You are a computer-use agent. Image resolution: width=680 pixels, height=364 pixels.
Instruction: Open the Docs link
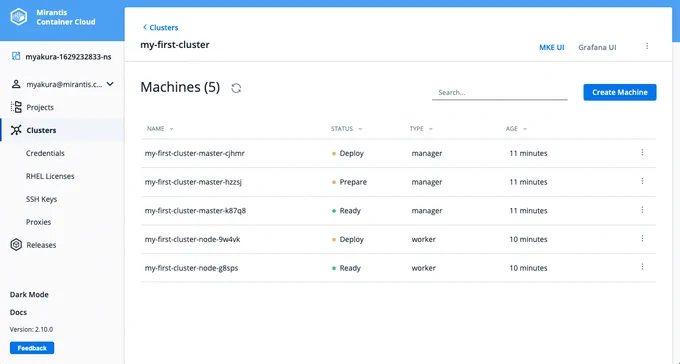click(18, 312)
